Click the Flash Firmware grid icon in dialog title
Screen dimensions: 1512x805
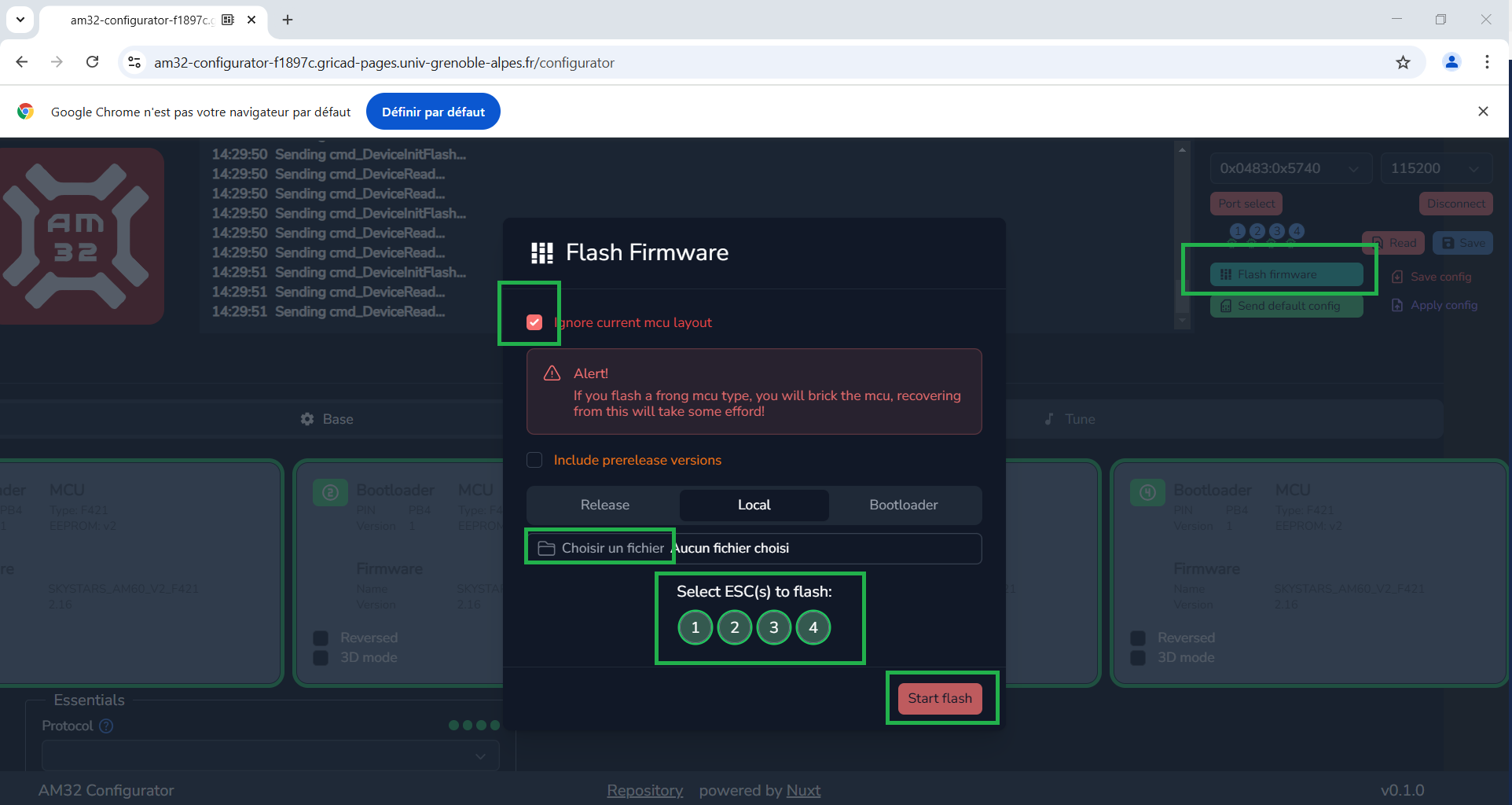pos(542,252)
